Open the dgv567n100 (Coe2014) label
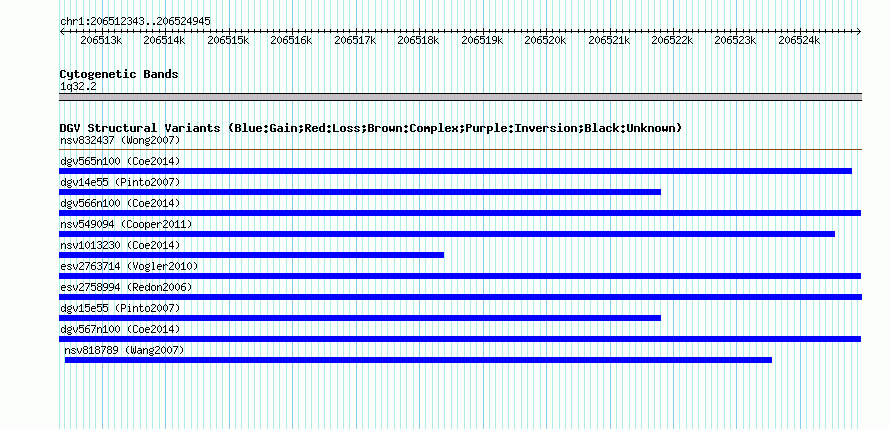890x429 pixels. pyautogui.click(x=120, y=329)
